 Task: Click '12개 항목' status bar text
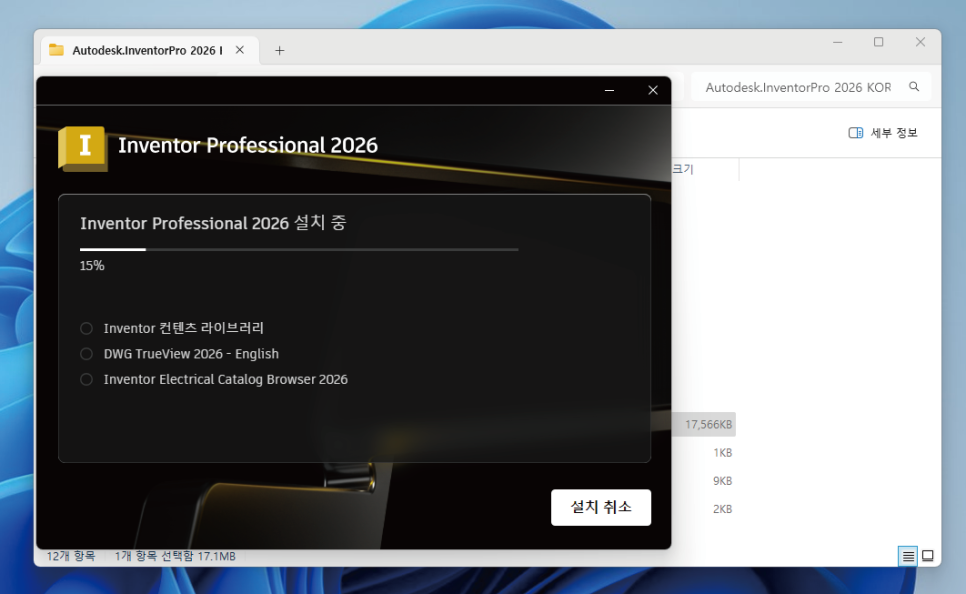click(x=71, y=556)
